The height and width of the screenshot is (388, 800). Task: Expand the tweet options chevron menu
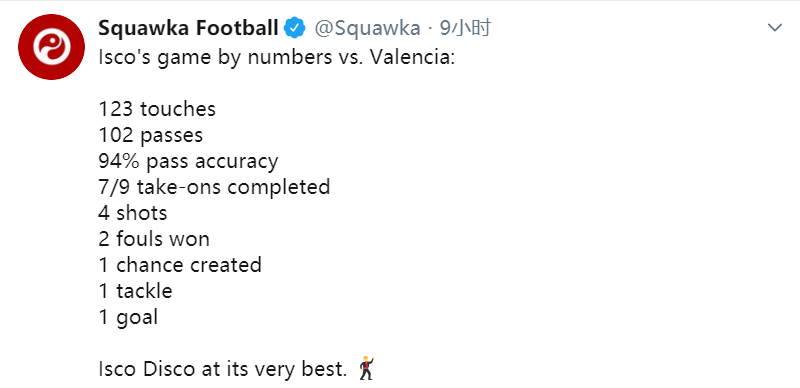775,28
